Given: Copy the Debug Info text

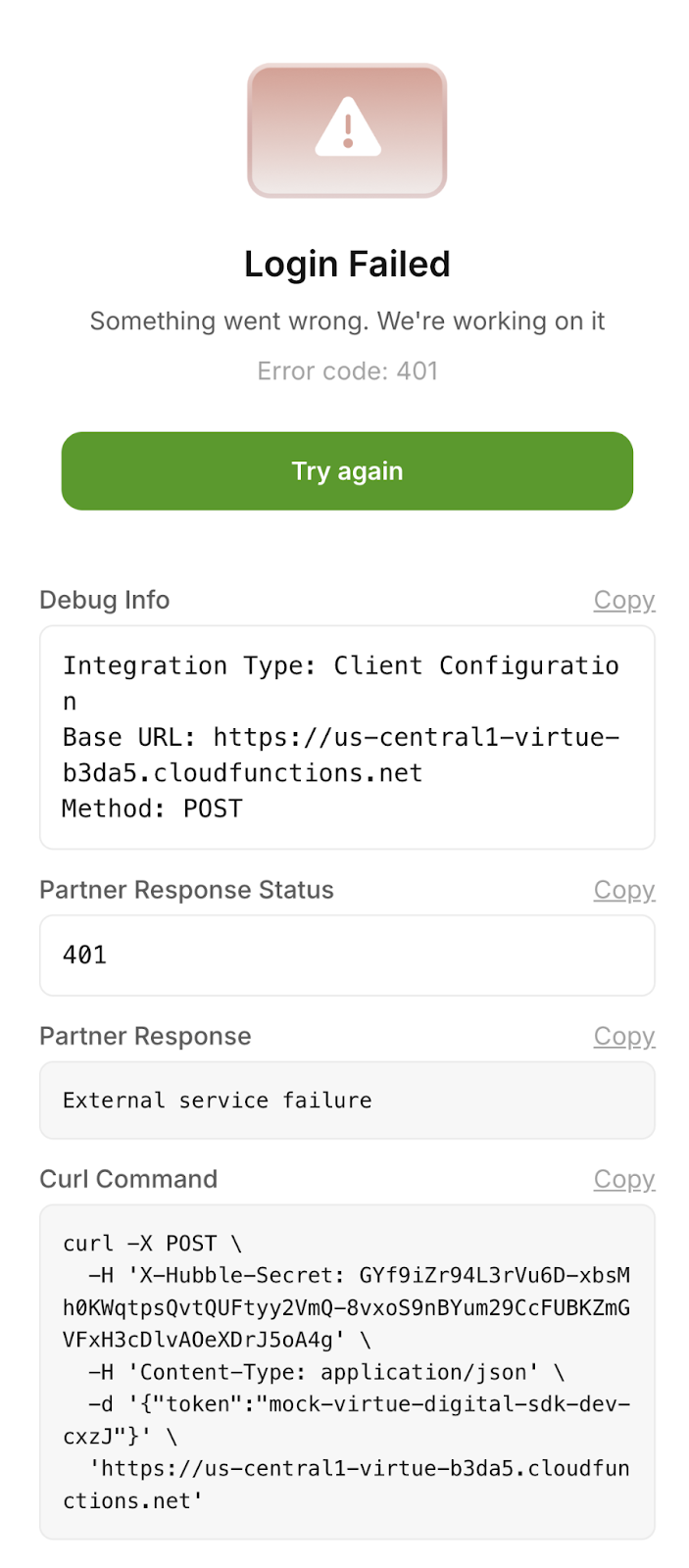Looking at the screenshot, I should tap(623, 600).
